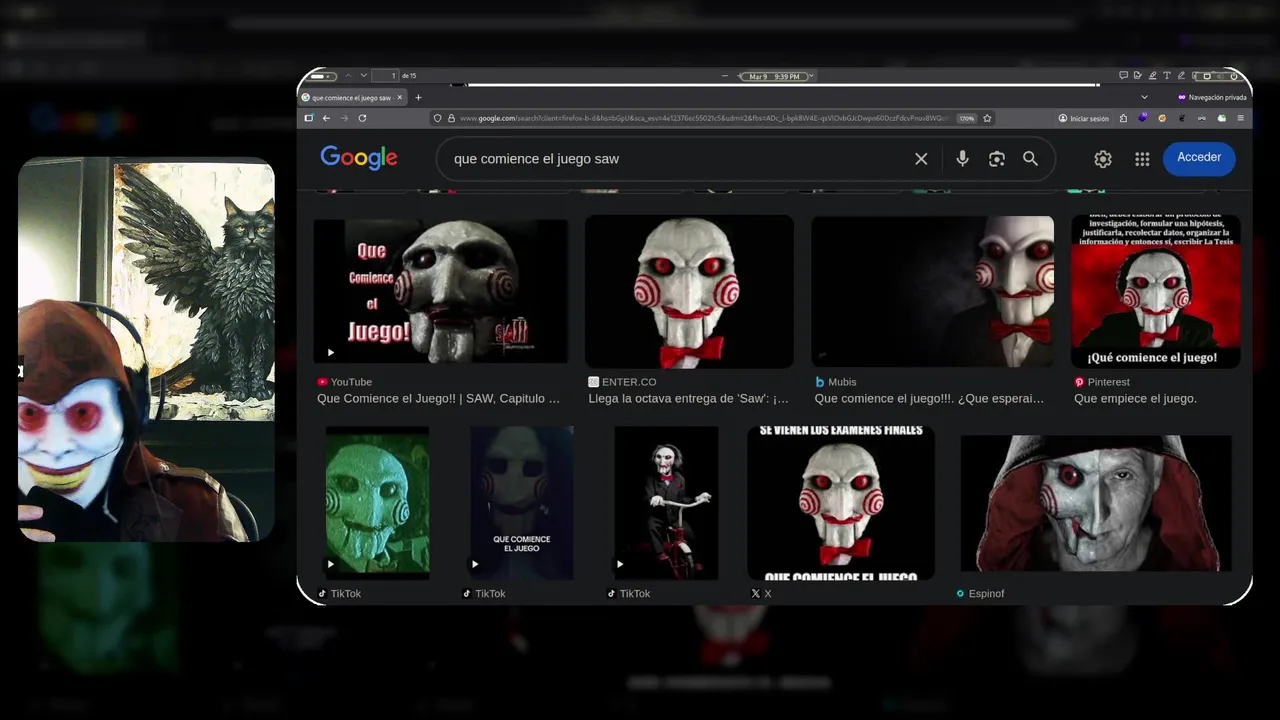Click the highlight pen icon in top bar
1280x720 pixels.
[x=1152, y=75]
